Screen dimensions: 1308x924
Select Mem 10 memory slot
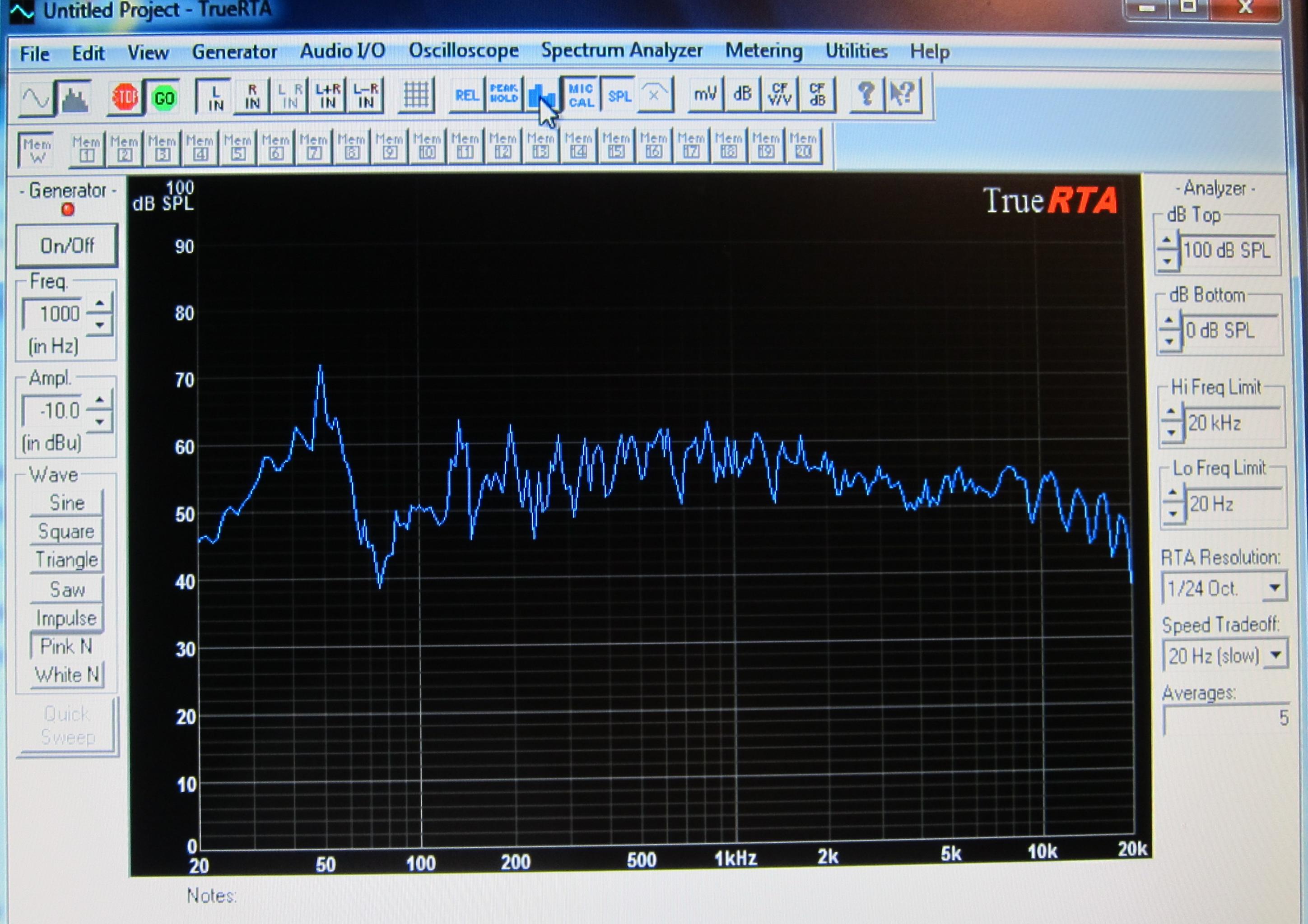[427, 147]
